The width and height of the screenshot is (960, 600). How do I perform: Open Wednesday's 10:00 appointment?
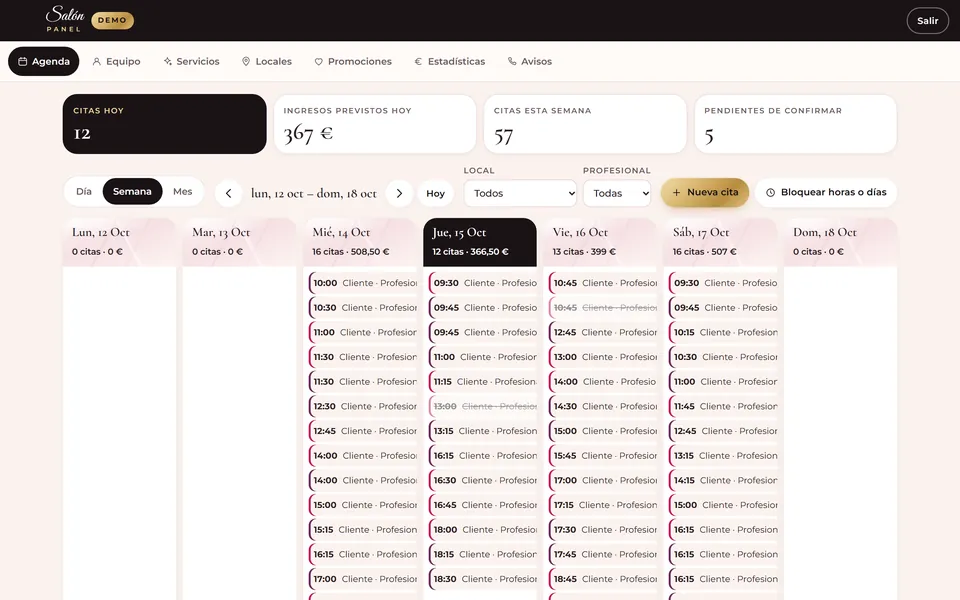point(362,283)
